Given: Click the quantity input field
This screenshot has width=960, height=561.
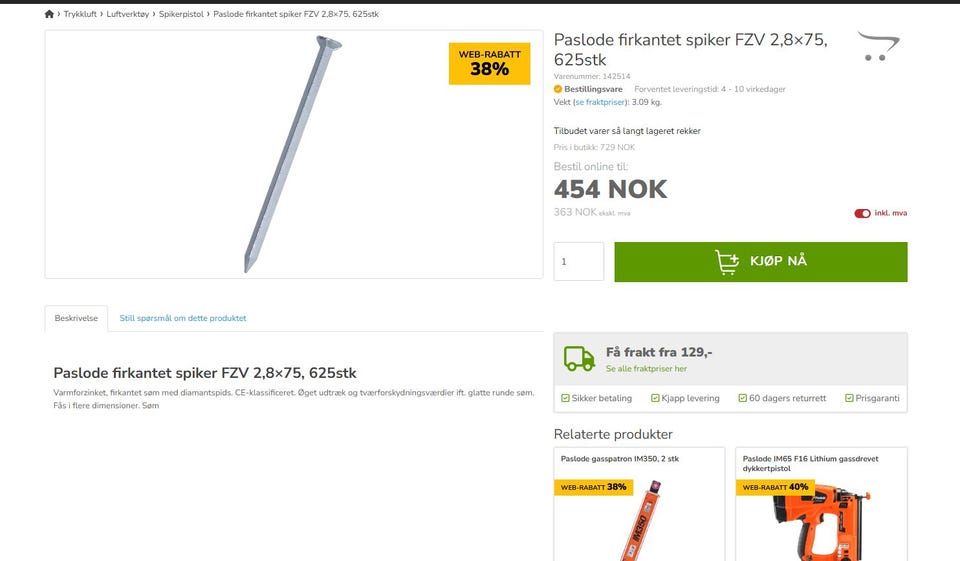Looking at the screenshot, I should pyautogui.click(x=579, y=262).
